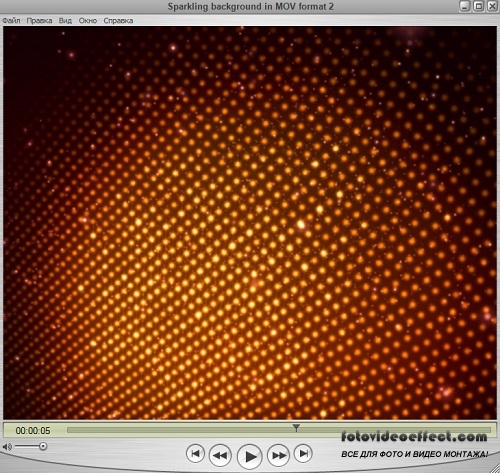Minimize the player window
Screen dimensions: 500x473
[x=465, y=6]
